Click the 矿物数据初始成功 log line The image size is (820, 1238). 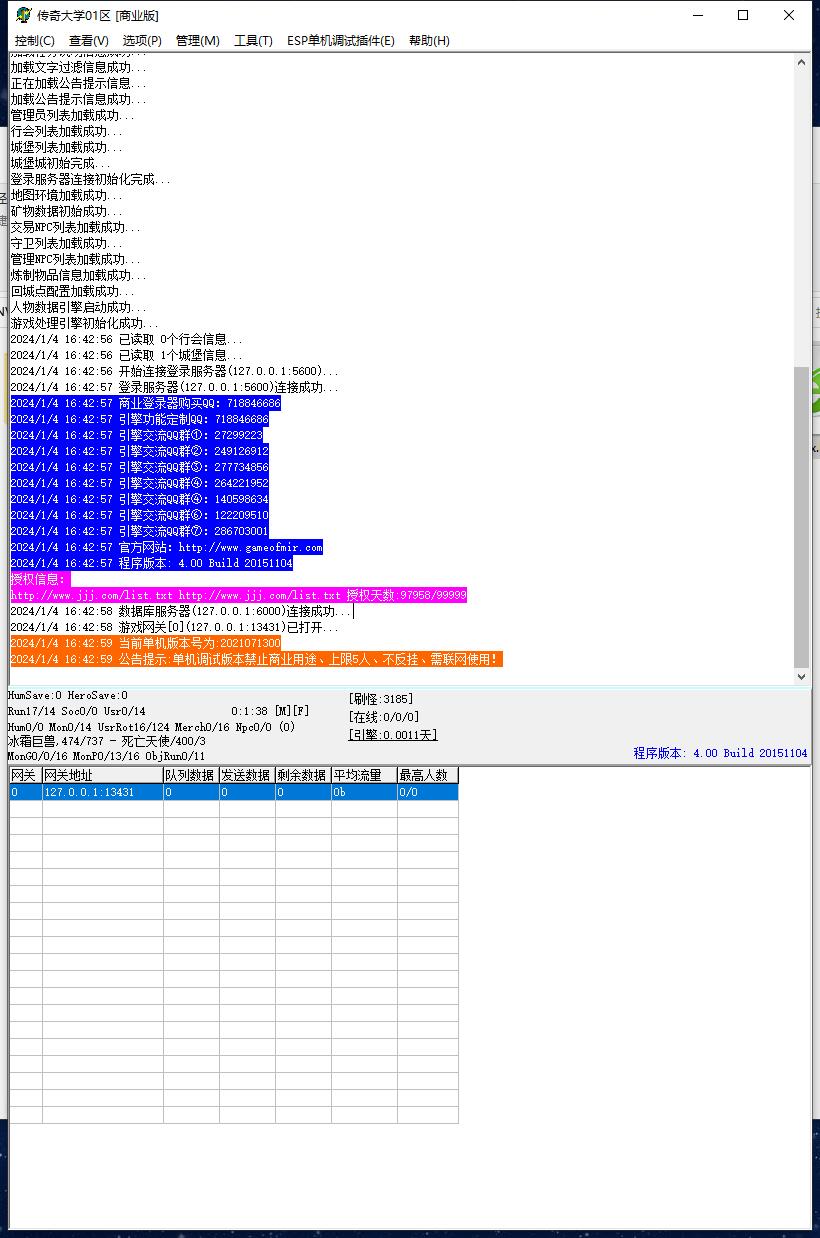(x=66, y=211)
